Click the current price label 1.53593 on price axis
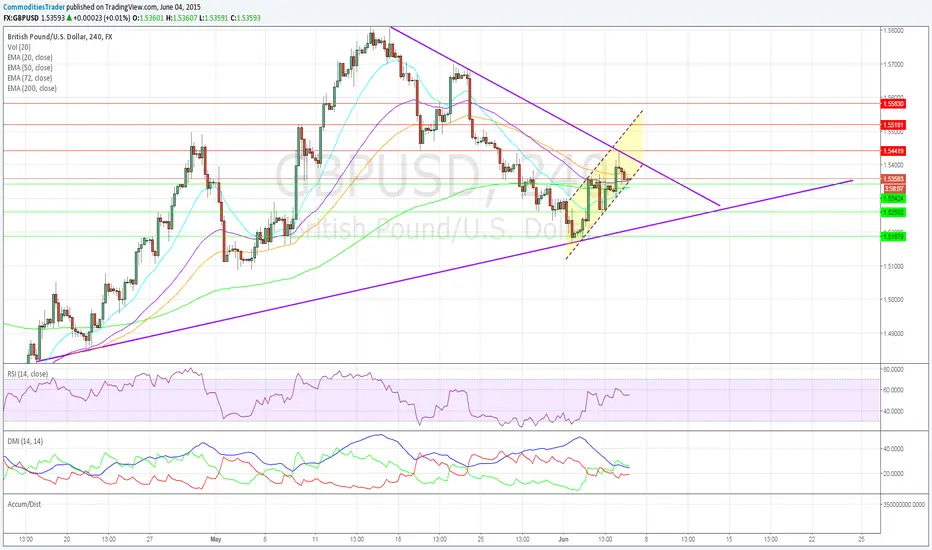The image size is (932, 550). pos(894,179)
